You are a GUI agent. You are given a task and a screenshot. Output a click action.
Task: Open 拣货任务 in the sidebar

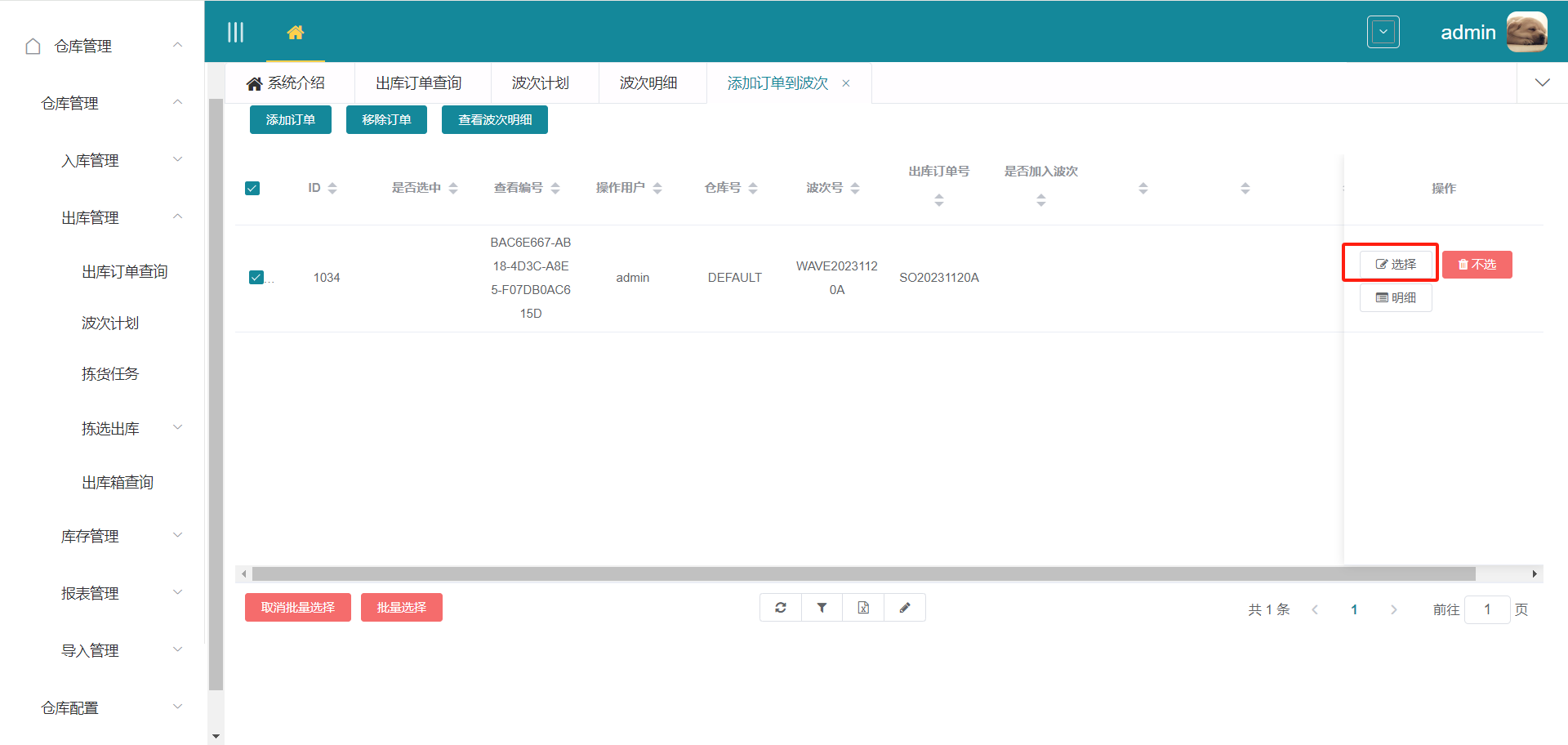point(110,374)
